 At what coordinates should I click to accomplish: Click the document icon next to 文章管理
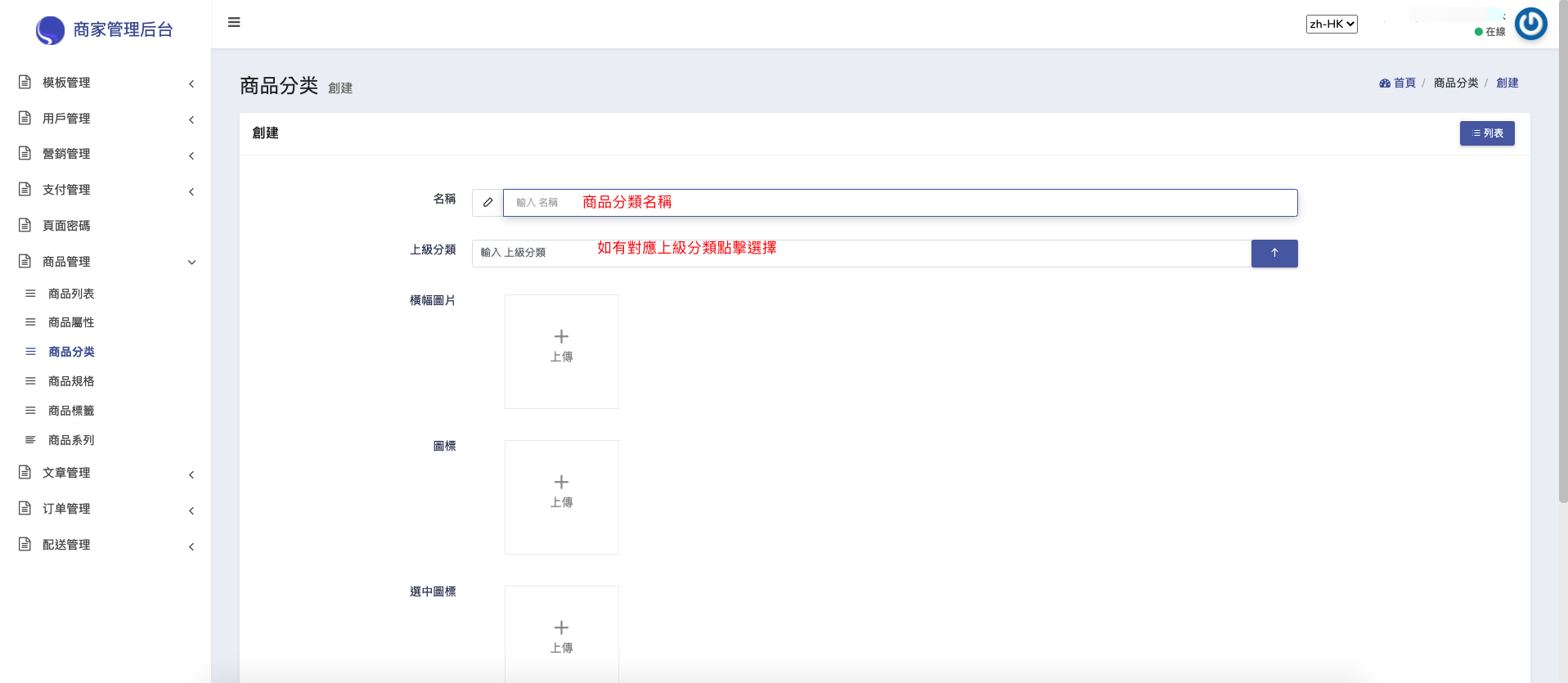click(25, 472)
